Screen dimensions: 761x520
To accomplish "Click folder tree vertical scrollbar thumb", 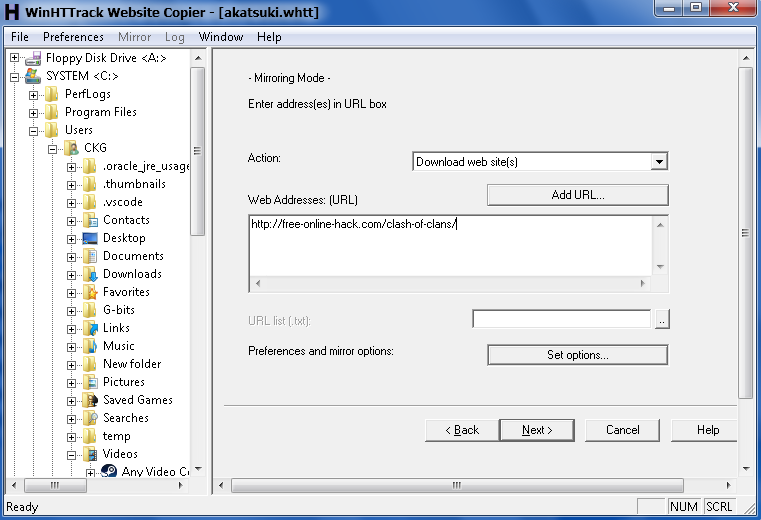I will 197,151.
